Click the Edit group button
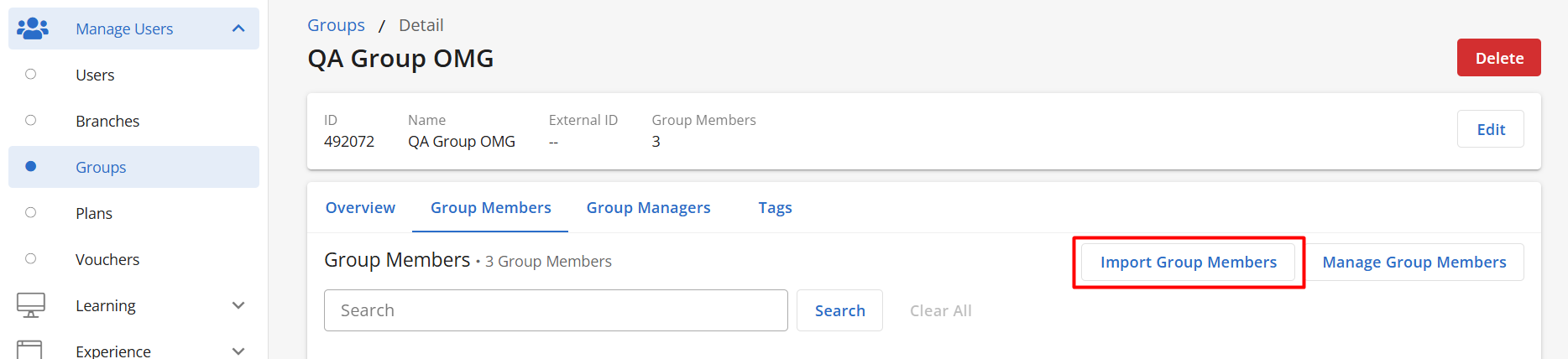 pos(1491,129)
